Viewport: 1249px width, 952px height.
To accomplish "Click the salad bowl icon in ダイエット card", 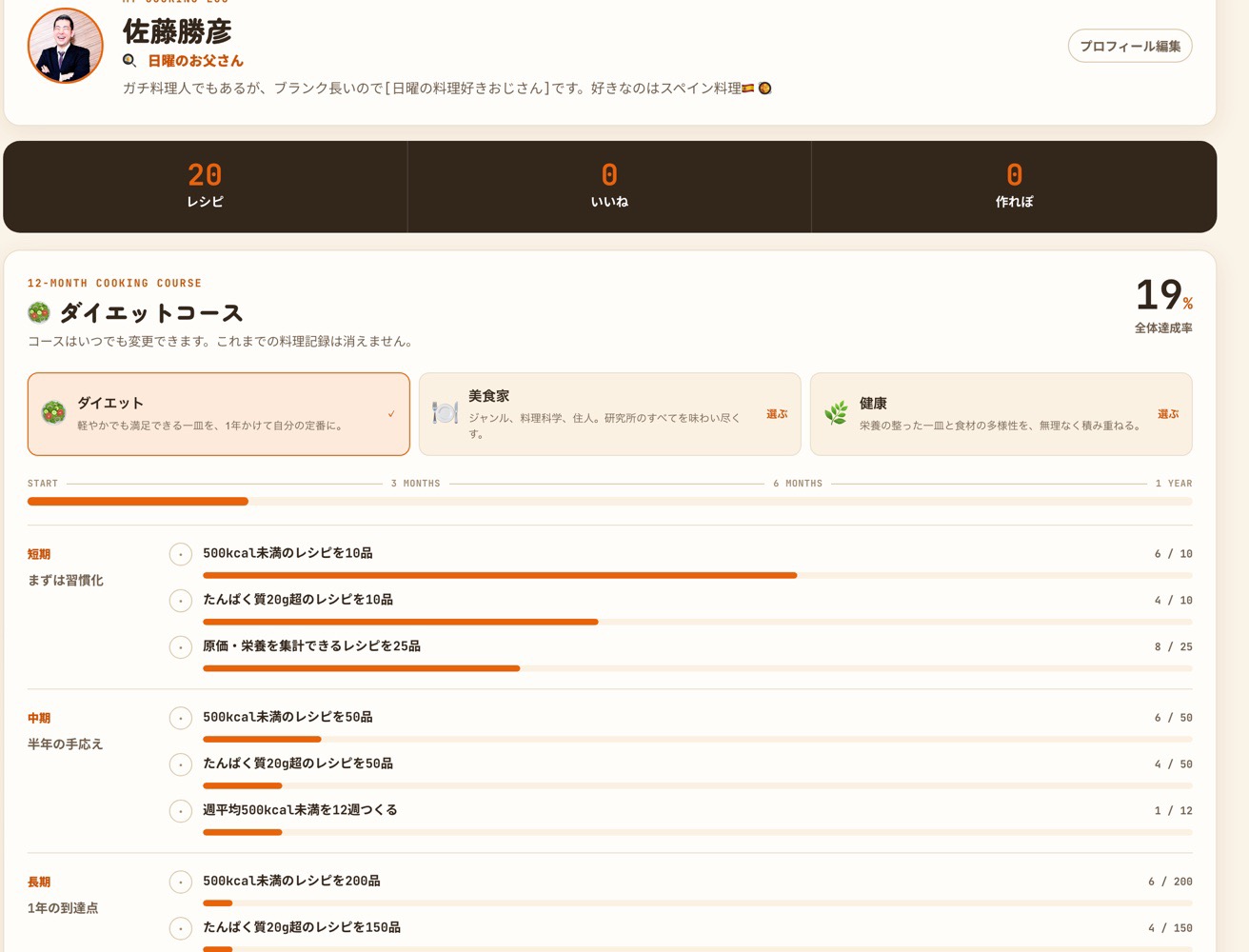I will [53, 412].
